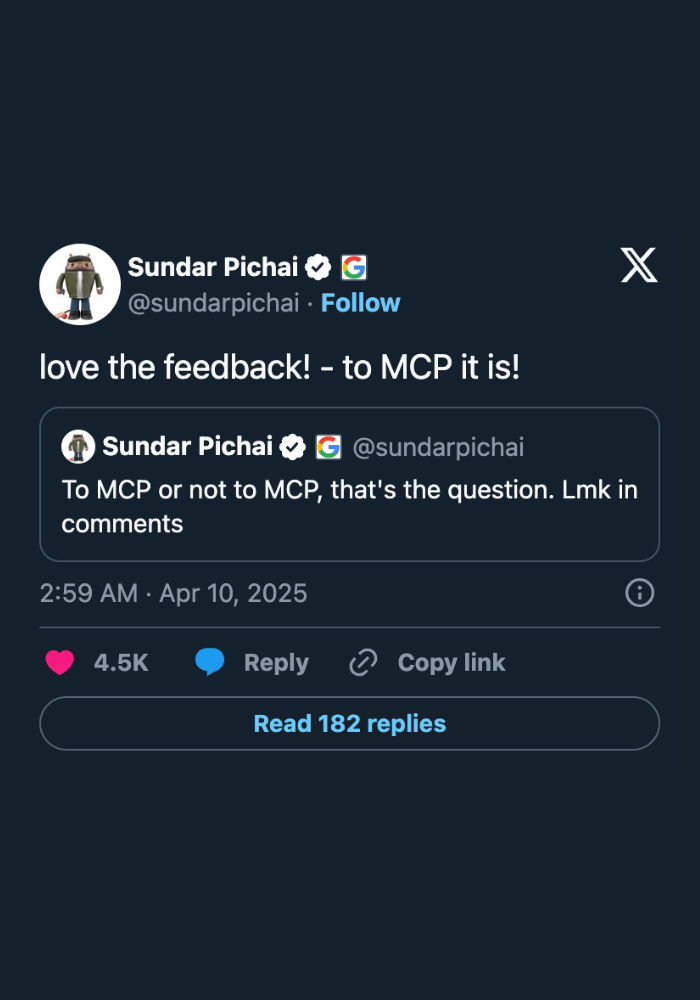Open the X logo at top right
The image size is (700, 1000).
pyautogui.click(x=639, y=265)
